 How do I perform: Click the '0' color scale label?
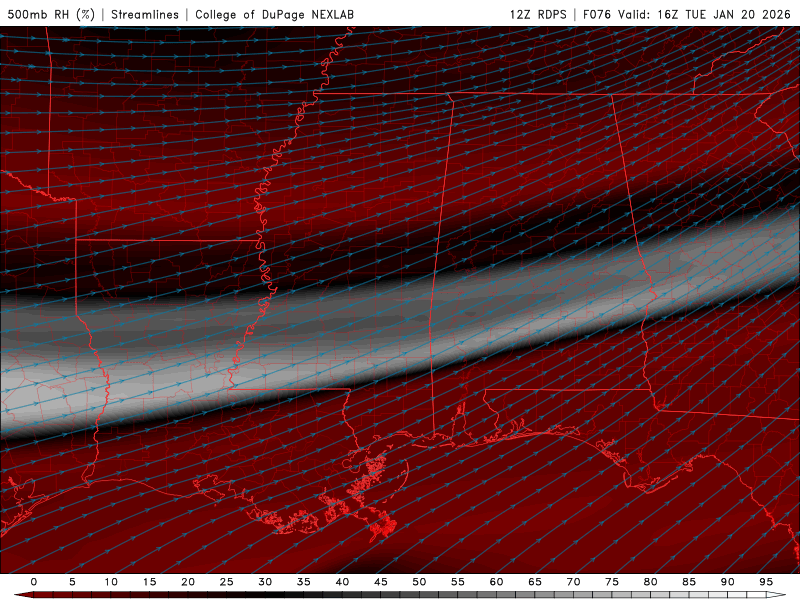tap(34, 582)
